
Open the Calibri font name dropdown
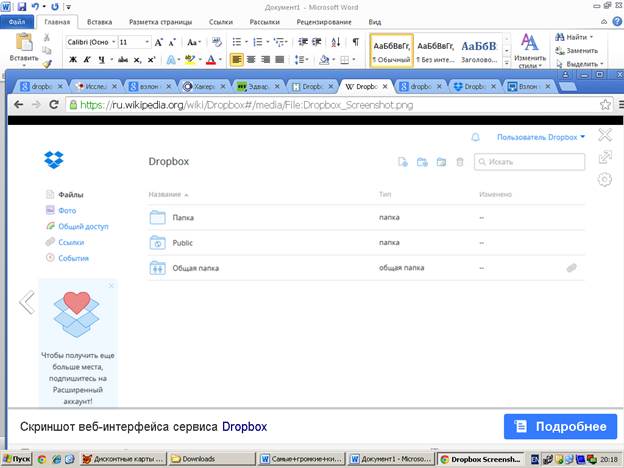tap(113, 42)
